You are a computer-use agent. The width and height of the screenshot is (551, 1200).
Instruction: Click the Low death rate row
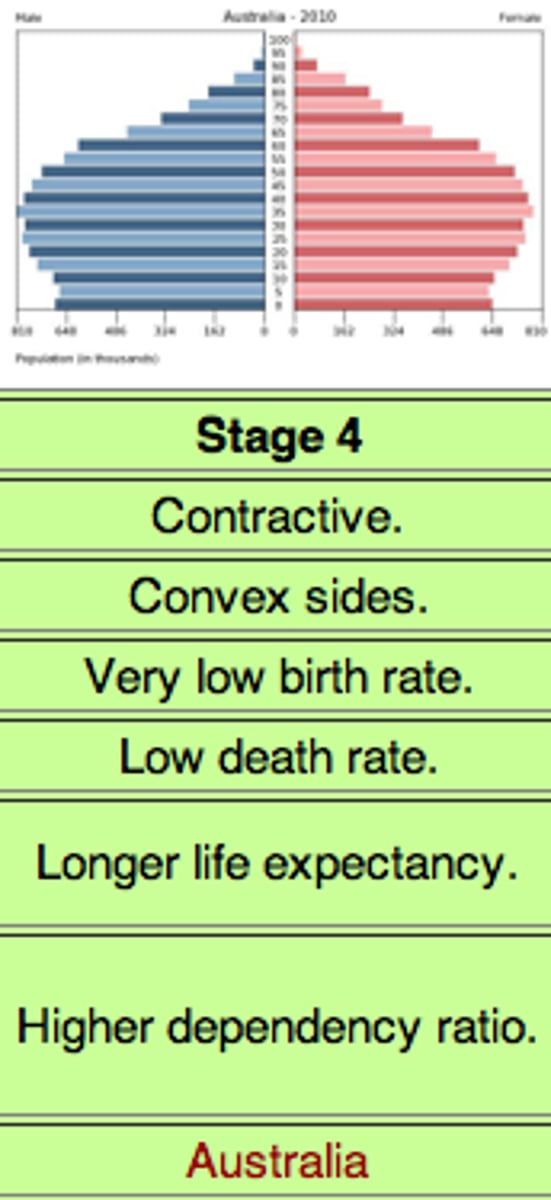(x=275, y=757)
